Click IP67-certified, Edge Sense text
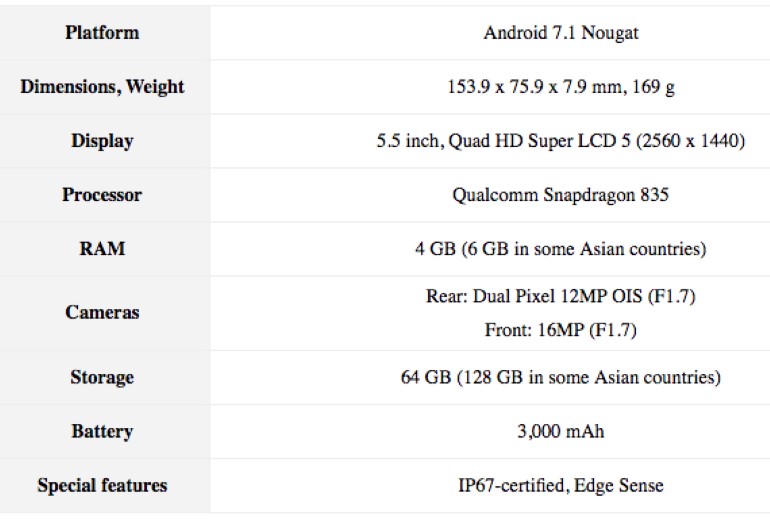 (x=560, y=486)
